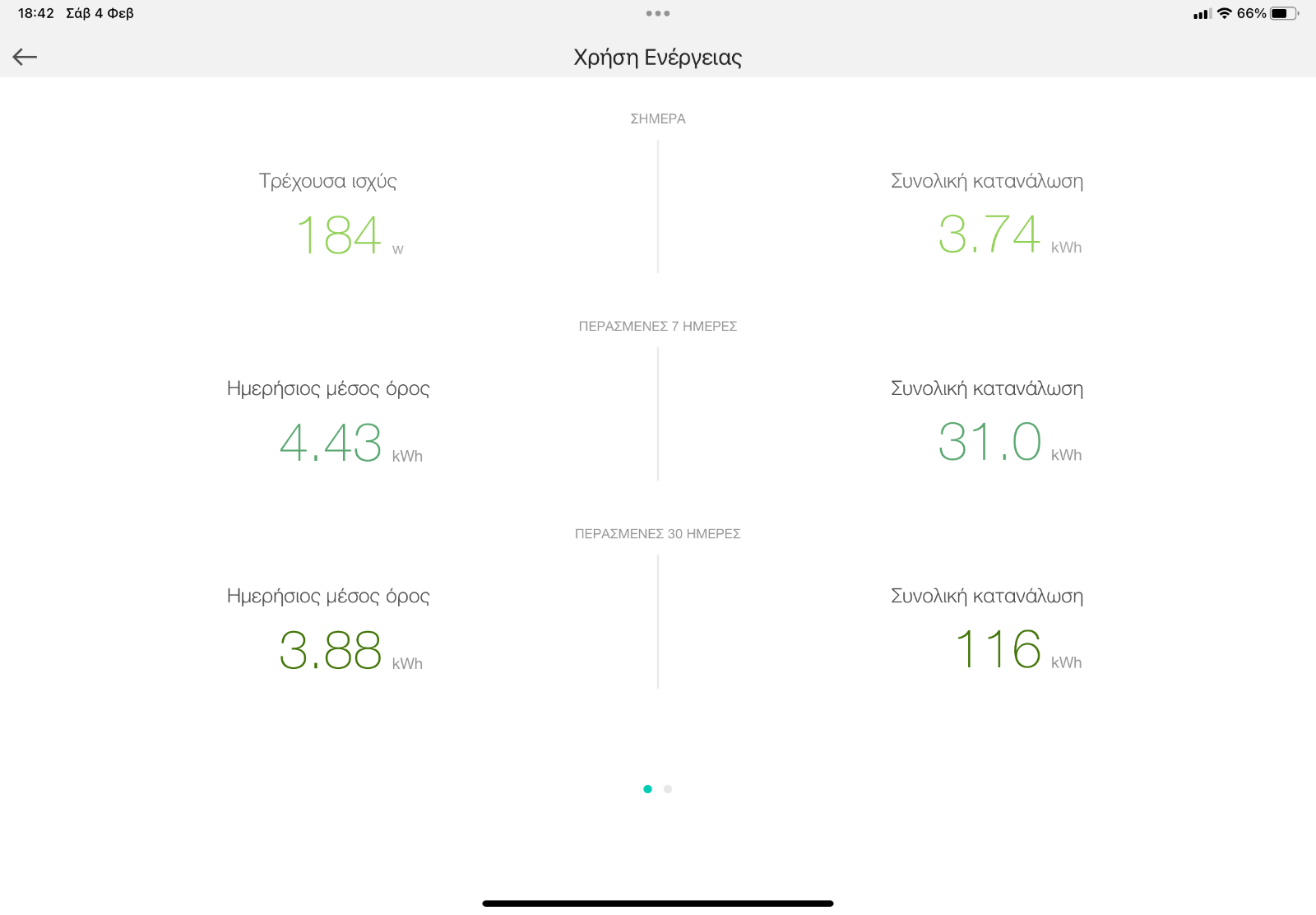The height and width of the screenshot is (915, 1316).
Task: Tap the Wi-Fi status icon
Action: pyautogui.click(x=1225, y=13)
